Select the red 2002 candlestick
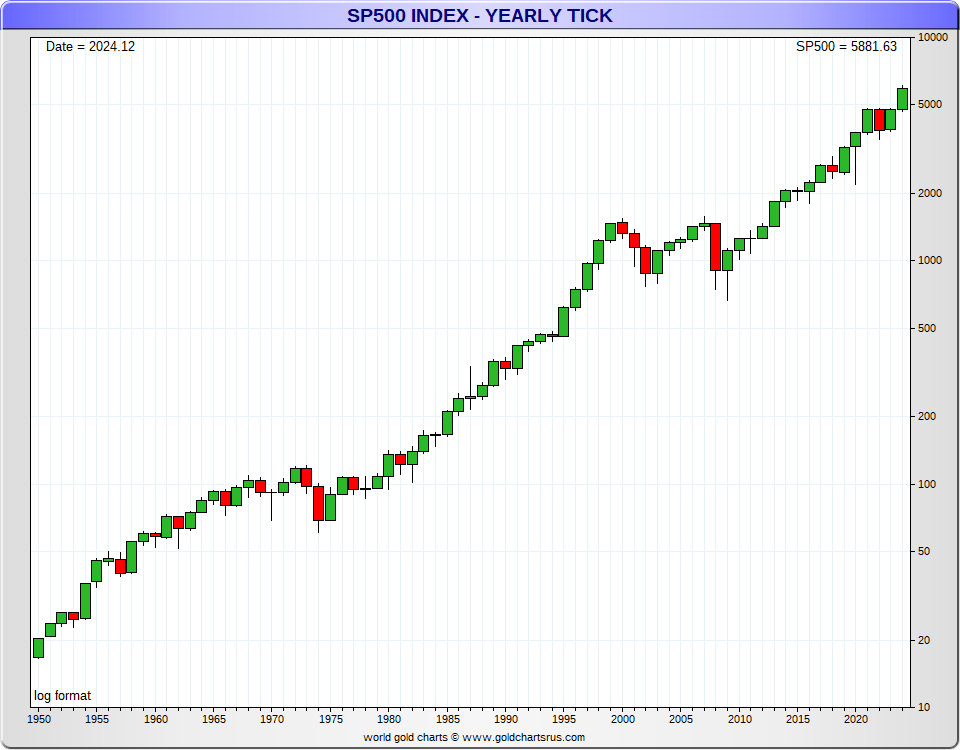 pos(645,260)
